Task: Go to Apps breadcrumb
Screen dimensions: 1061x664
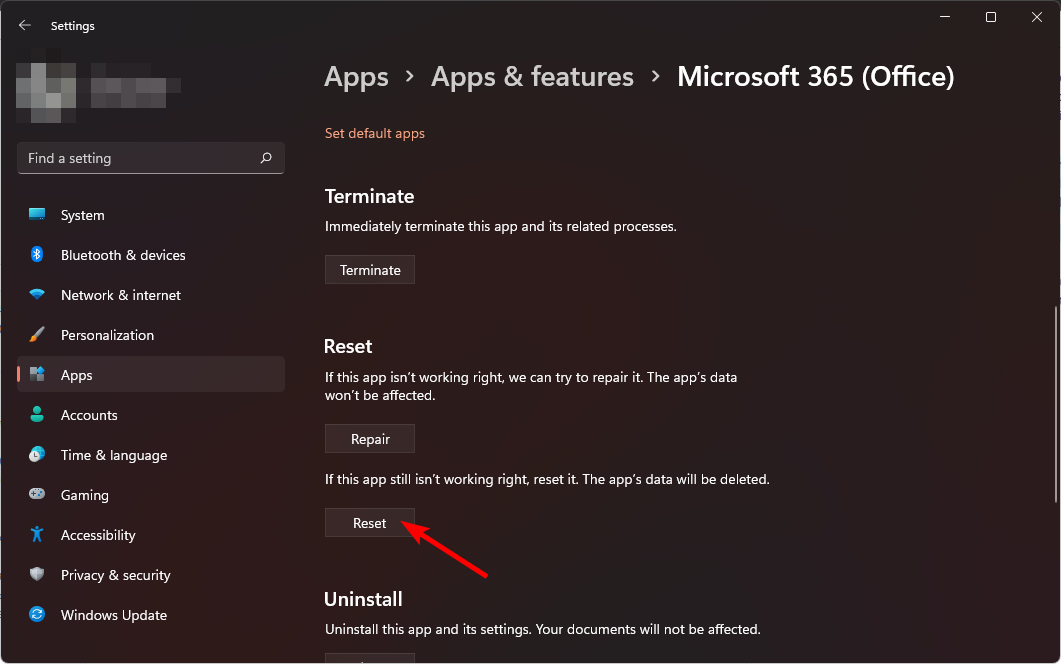Action: [357, 76]
